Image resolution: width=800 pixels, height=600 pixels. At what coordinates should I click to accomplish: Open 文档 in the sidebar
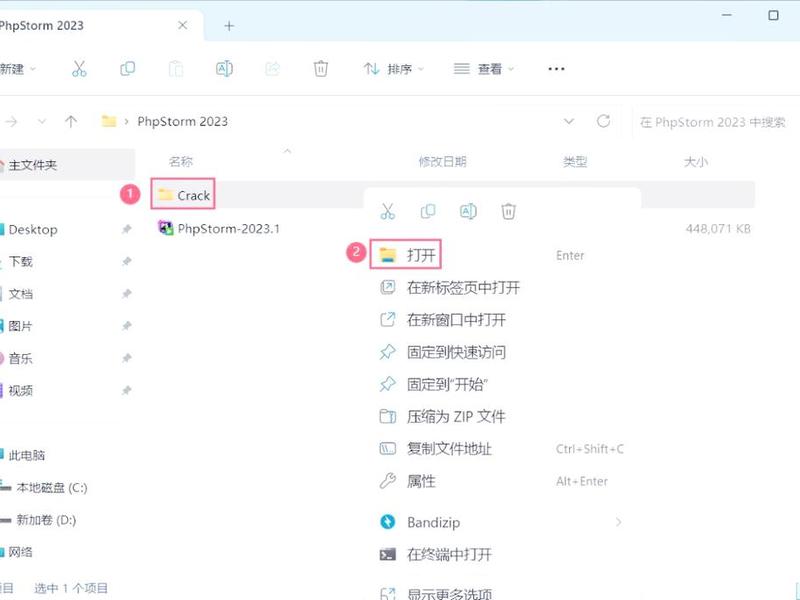coord(20,294)
